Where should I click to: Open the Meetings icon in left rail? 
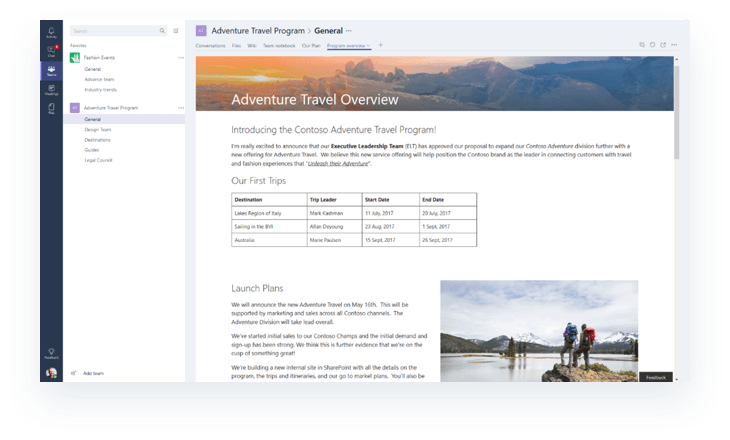click(51, 89)
